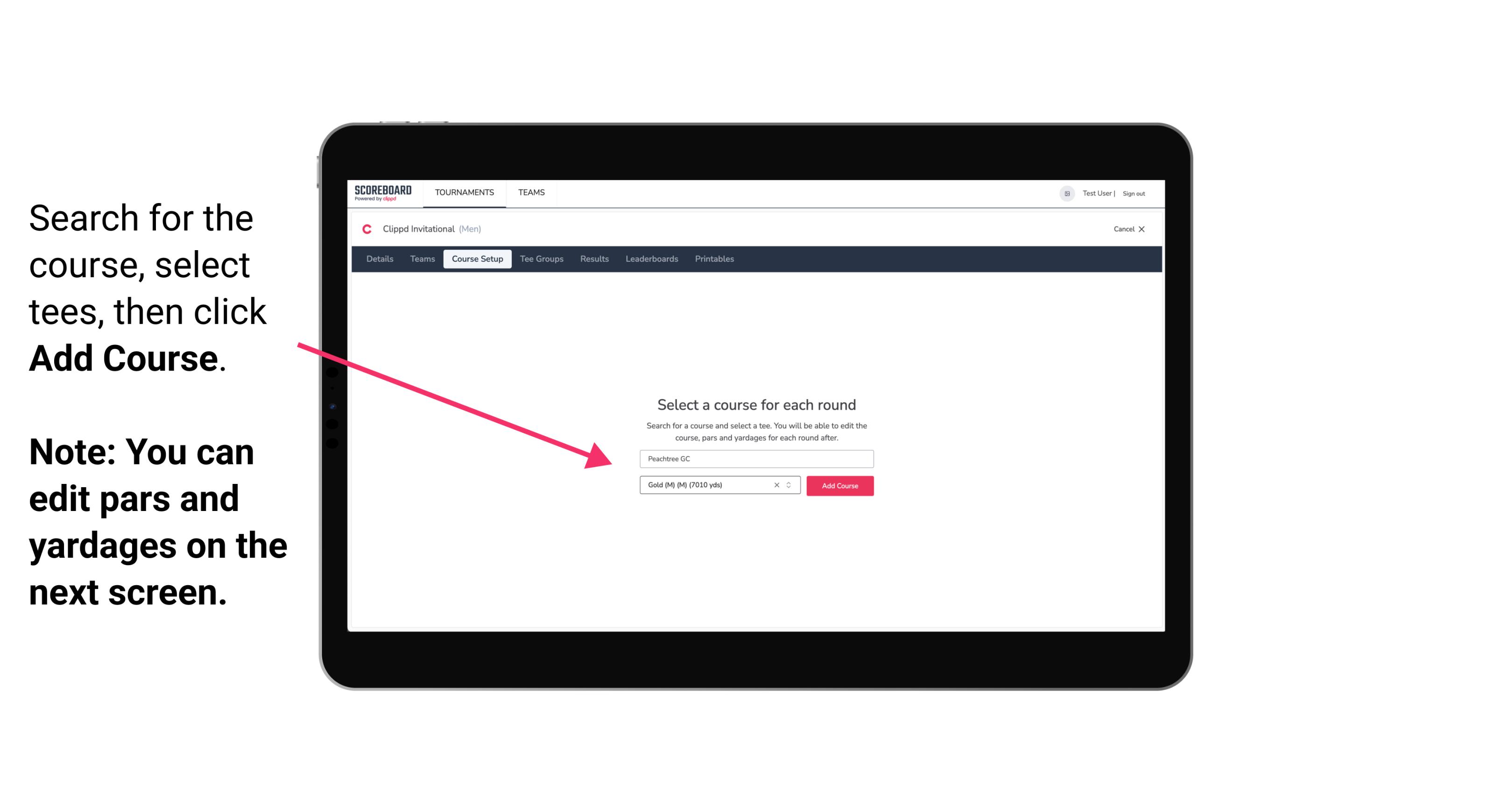Screen dimensions: 1510x812
Task: Click the Tournaments navigation icon
Action: (464, 193)
